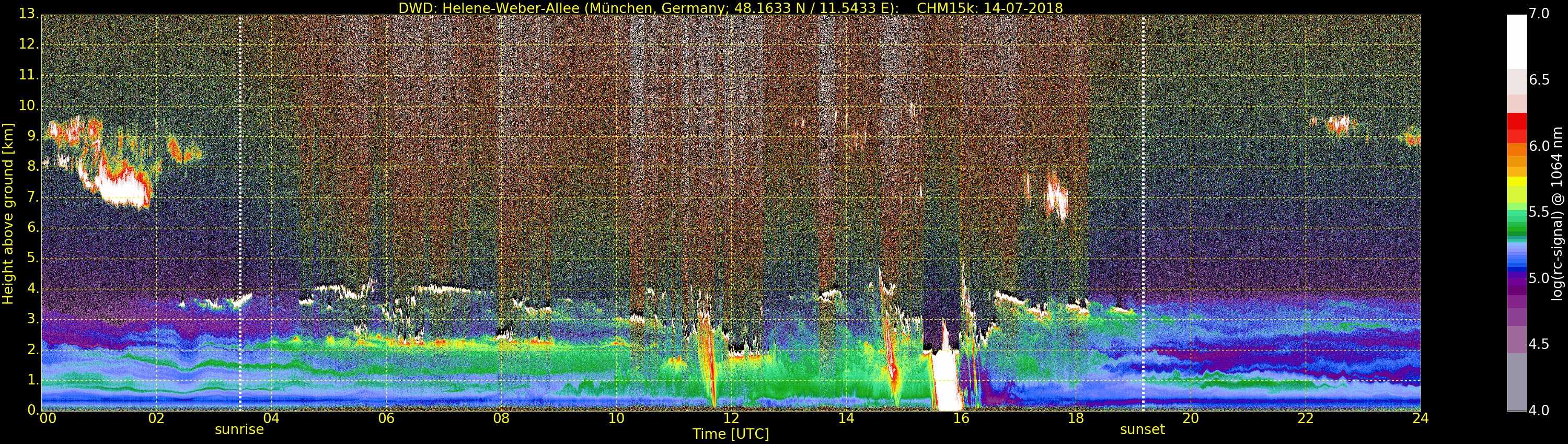Click the colorbar tick value "4.0"
Viewport: 1568px width, 444px height.
coord(1539,411)
